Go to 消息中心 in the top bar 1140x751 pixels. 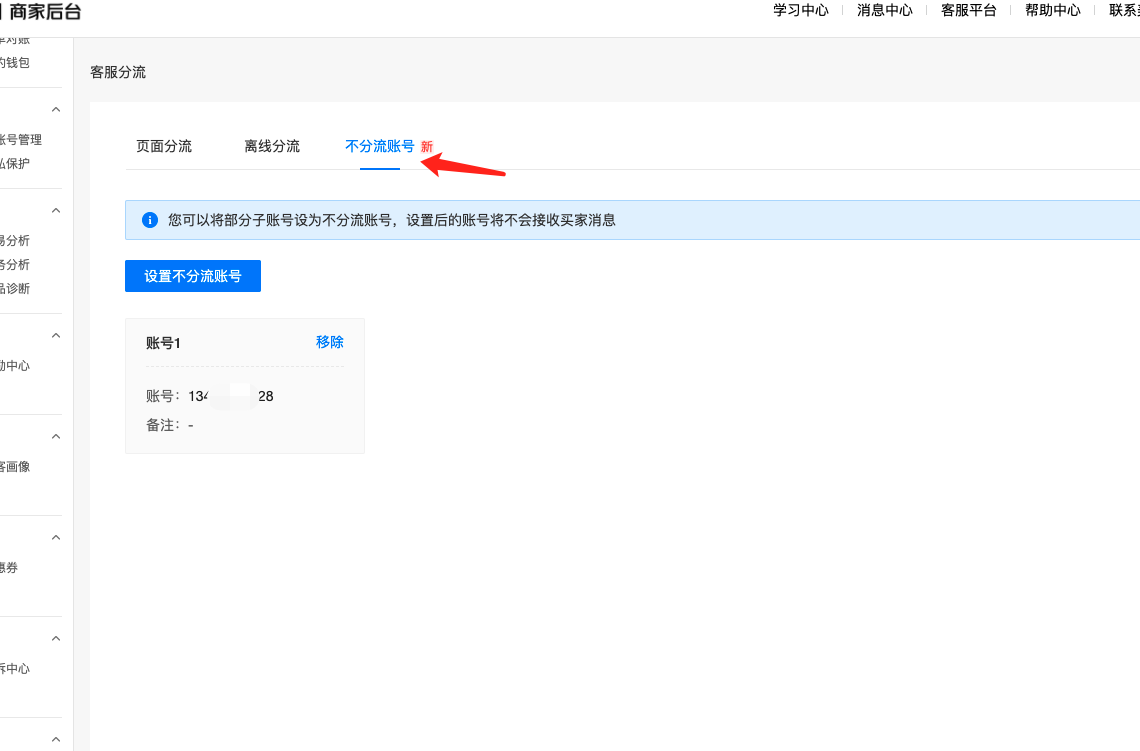click(x=885, y=10)
